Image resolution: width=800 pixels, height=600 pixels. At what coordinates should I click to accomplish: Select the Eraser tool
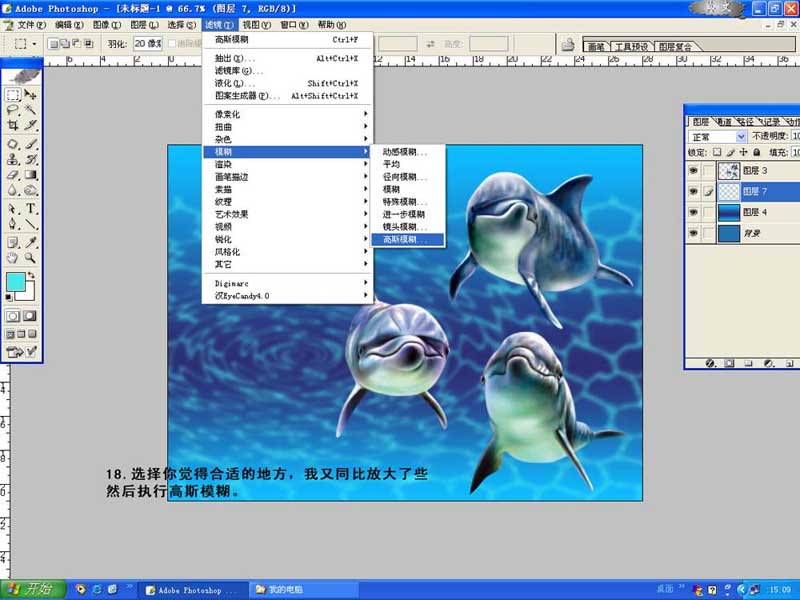pyautogui.click(x=13, y=175)
